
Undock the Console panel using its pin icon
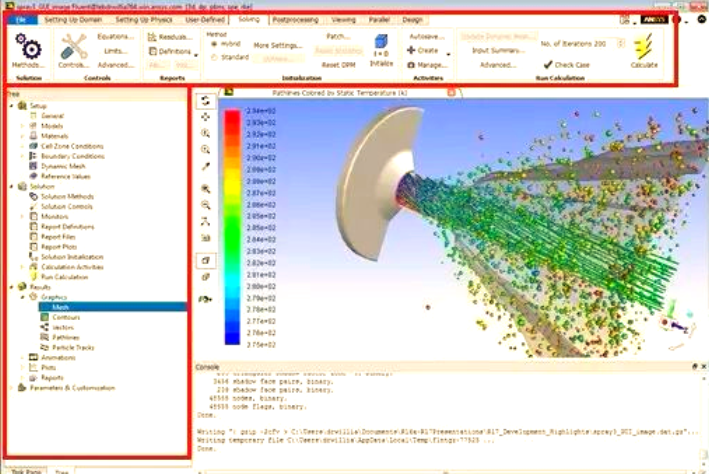click(695, 366)
